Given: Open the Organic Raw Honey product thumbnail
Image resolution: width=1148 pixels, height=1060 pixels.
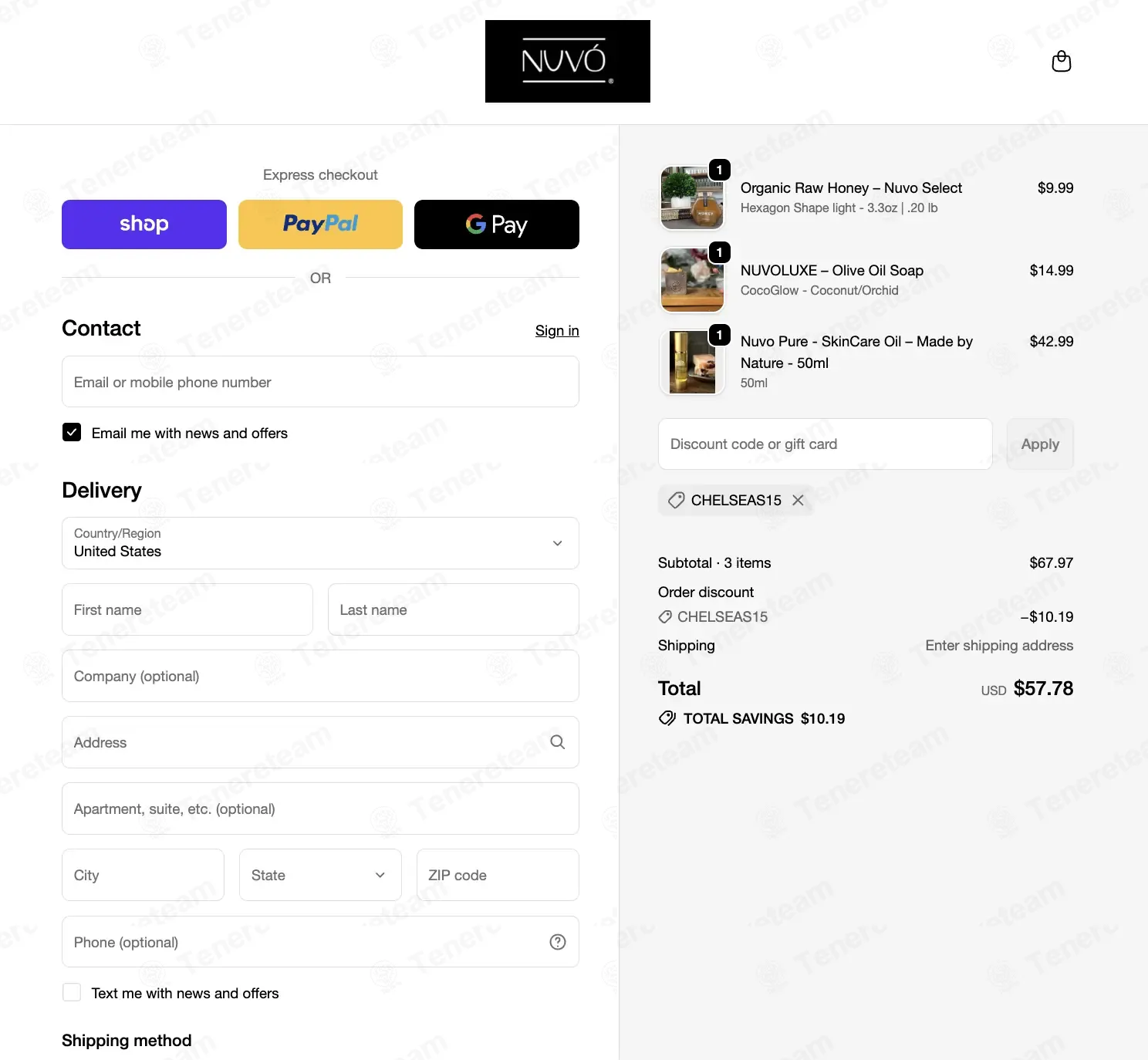Looking at the screenshot, I should click(x=692, y=197).
